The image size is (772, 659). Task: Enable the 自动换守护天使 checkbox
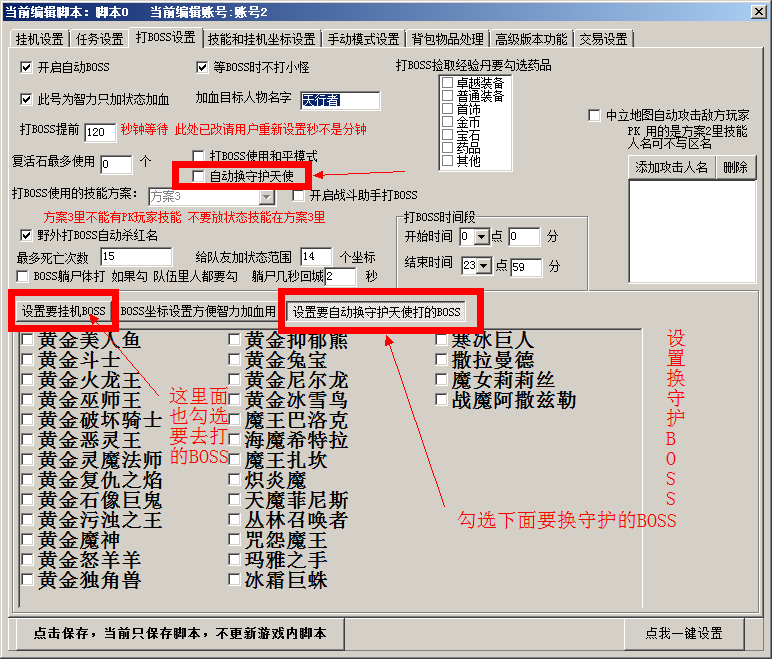point(199,176)
